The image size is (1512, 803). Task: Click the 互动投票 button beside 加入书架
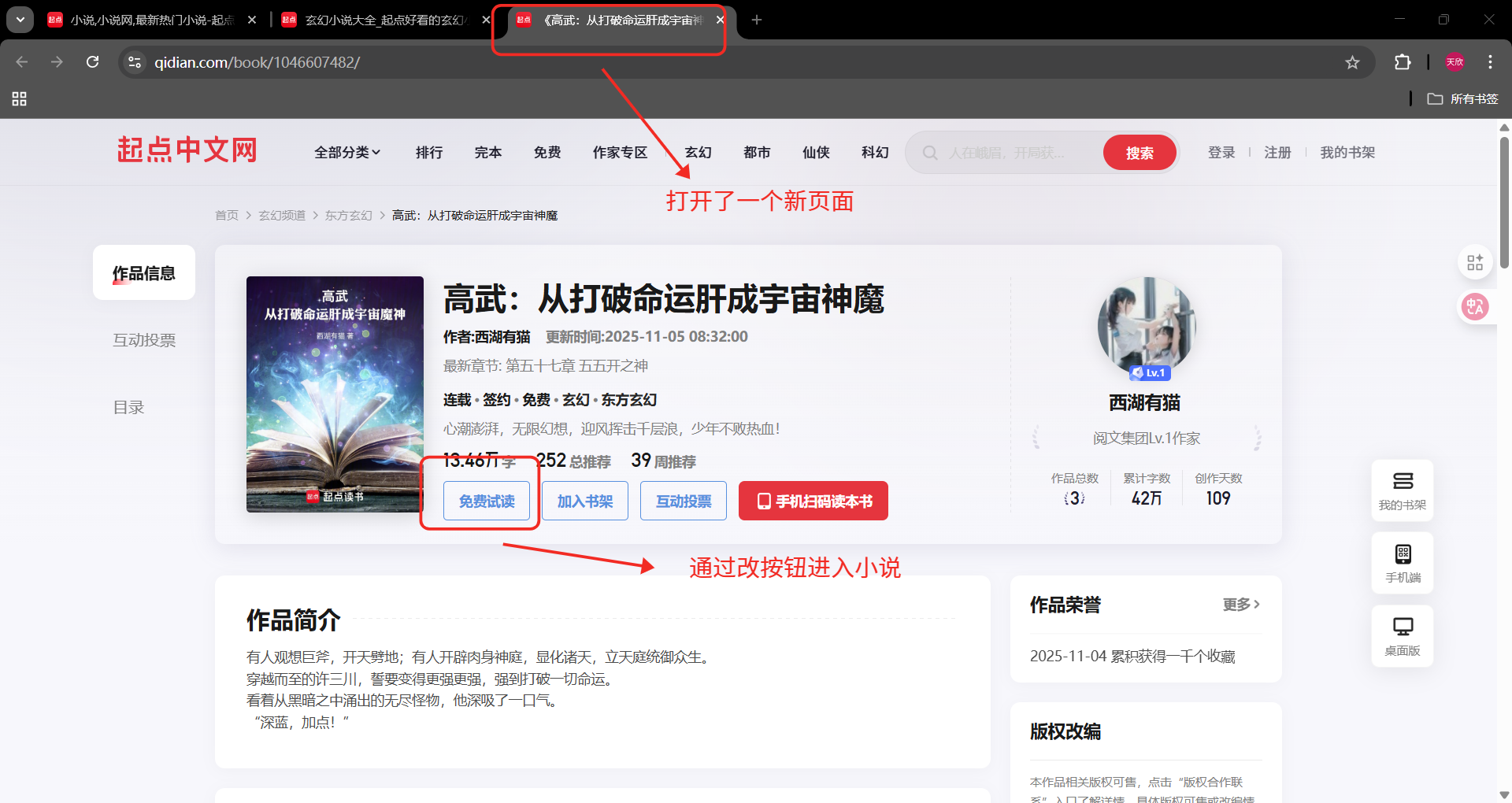(684, 501)
